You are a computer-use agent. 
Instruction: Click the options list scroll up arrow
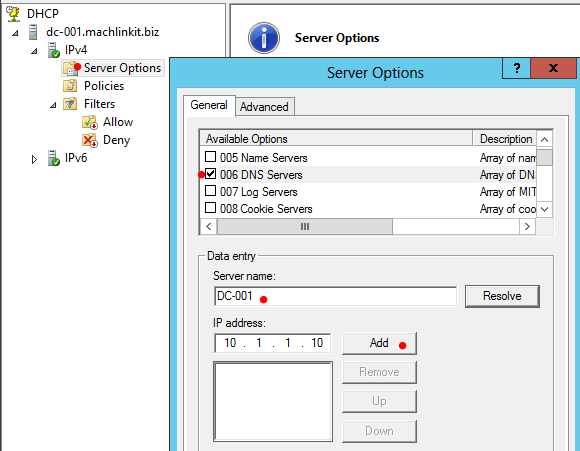(544, 139)
